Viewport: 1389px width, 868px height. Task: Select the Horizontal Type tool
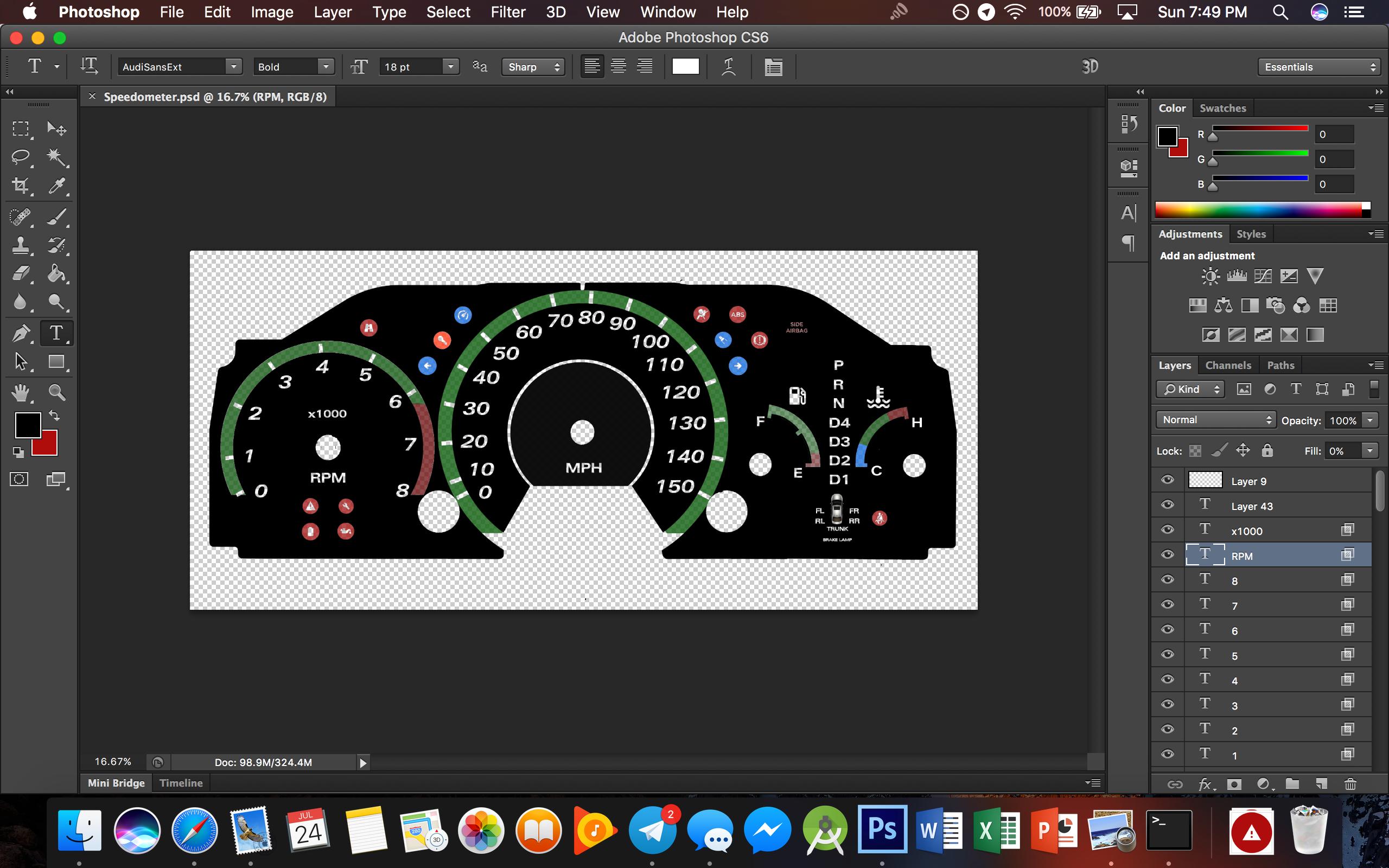click(x=56, y=333)
